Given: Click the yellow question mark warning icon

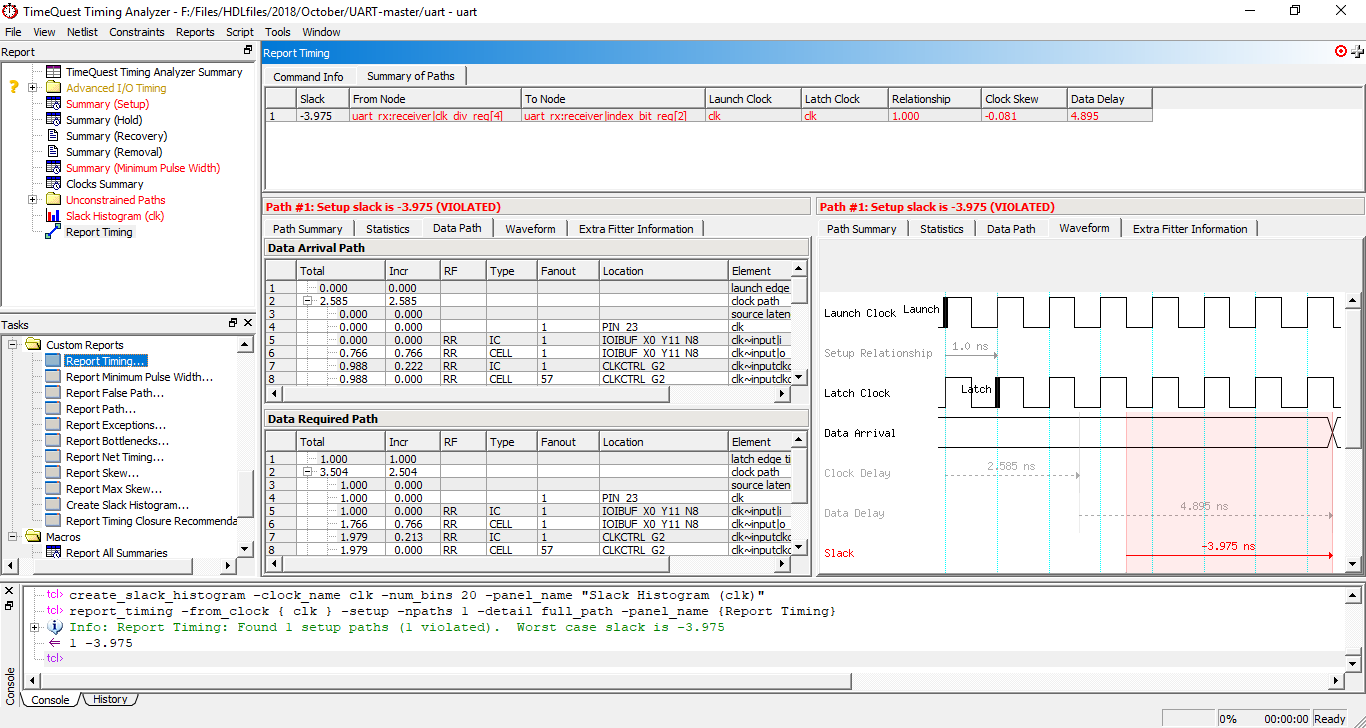Looking at the screenshot, I should 14,88.
